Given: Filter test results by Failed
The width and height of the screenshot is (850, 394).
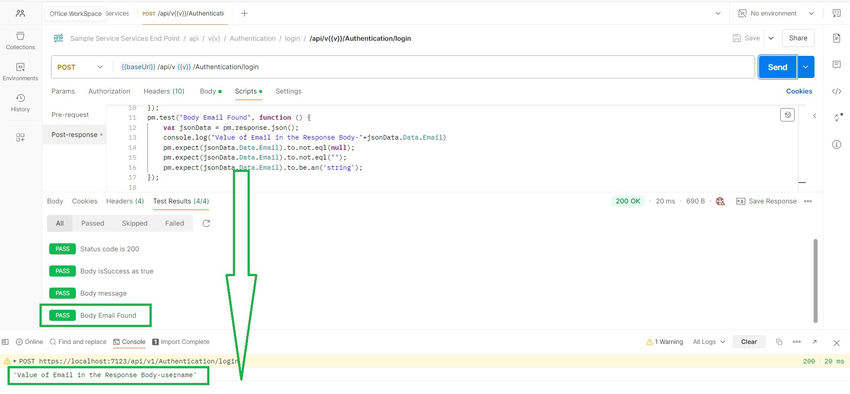Looking at the screenshot, I should (x=175, y=223).
